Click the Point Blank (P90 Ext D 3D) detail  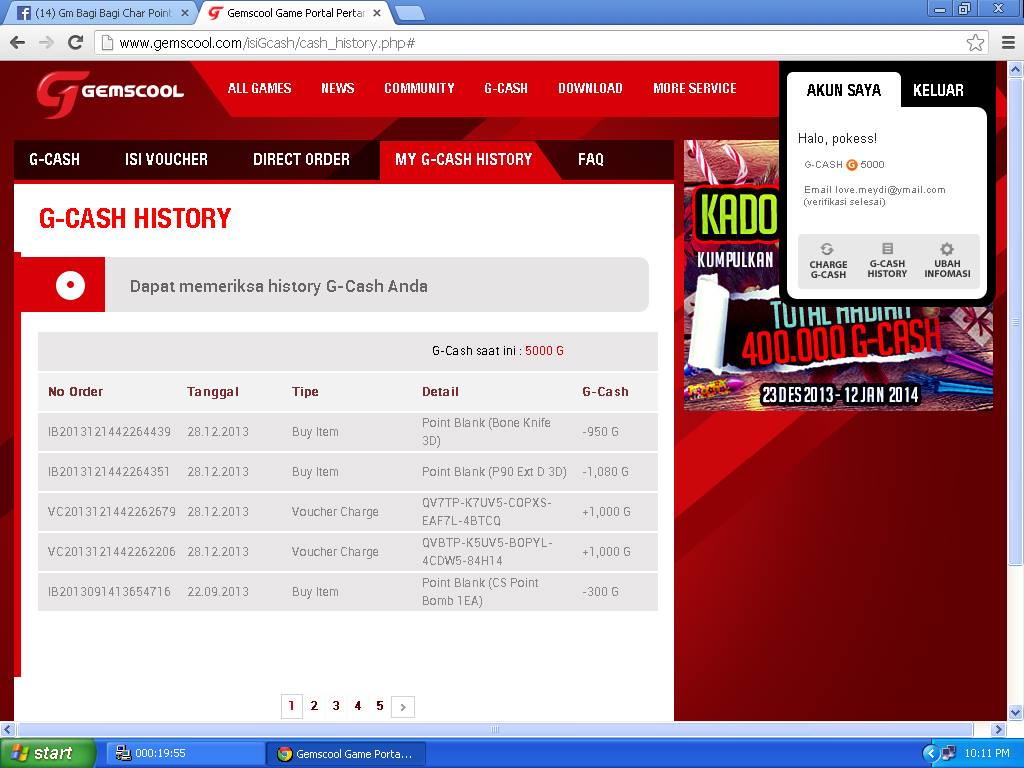coord(494,472)
